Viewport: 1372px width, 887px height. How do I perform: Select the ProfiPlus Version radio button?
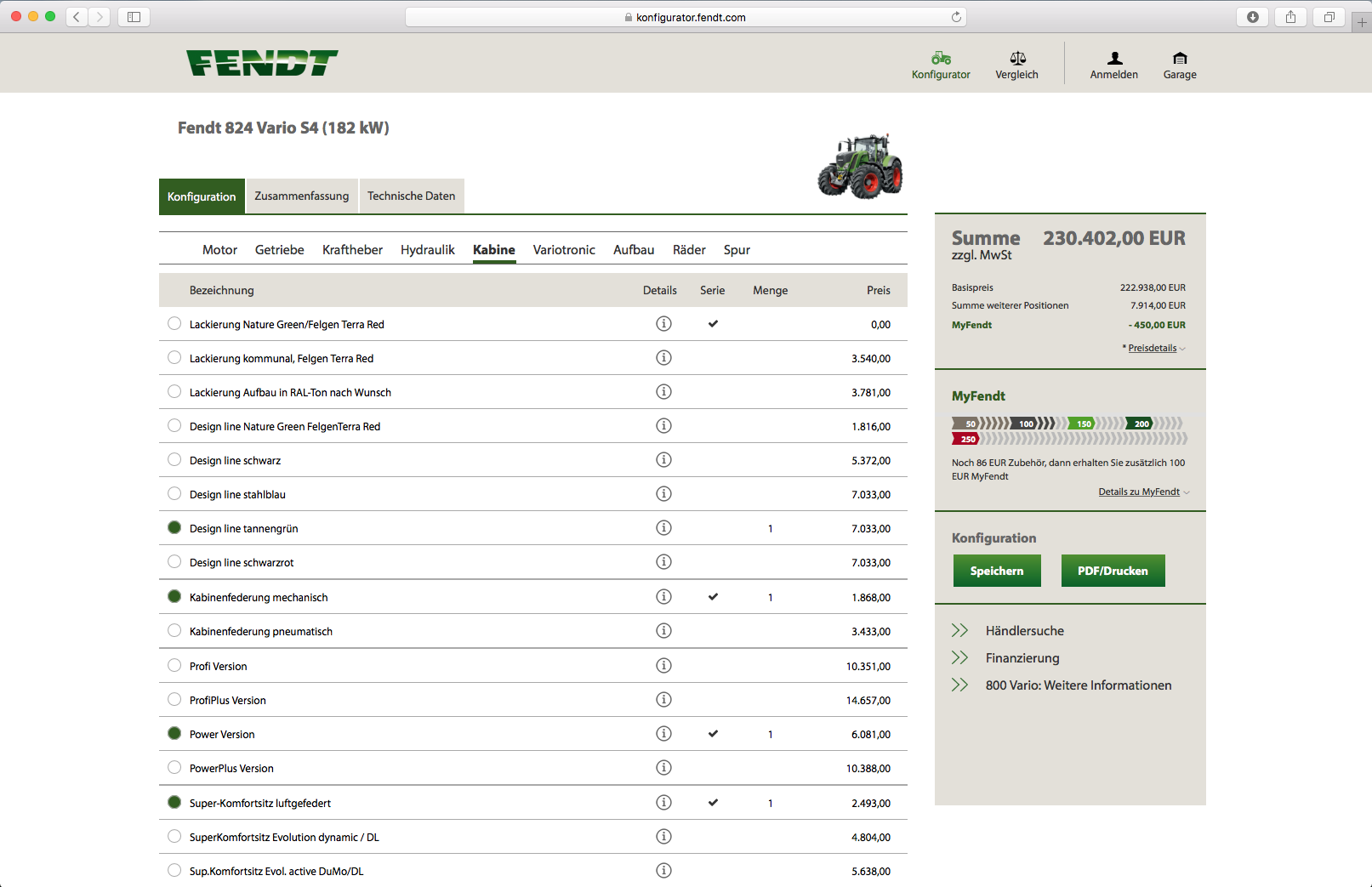pyautogui.click(x=174, y=700)
